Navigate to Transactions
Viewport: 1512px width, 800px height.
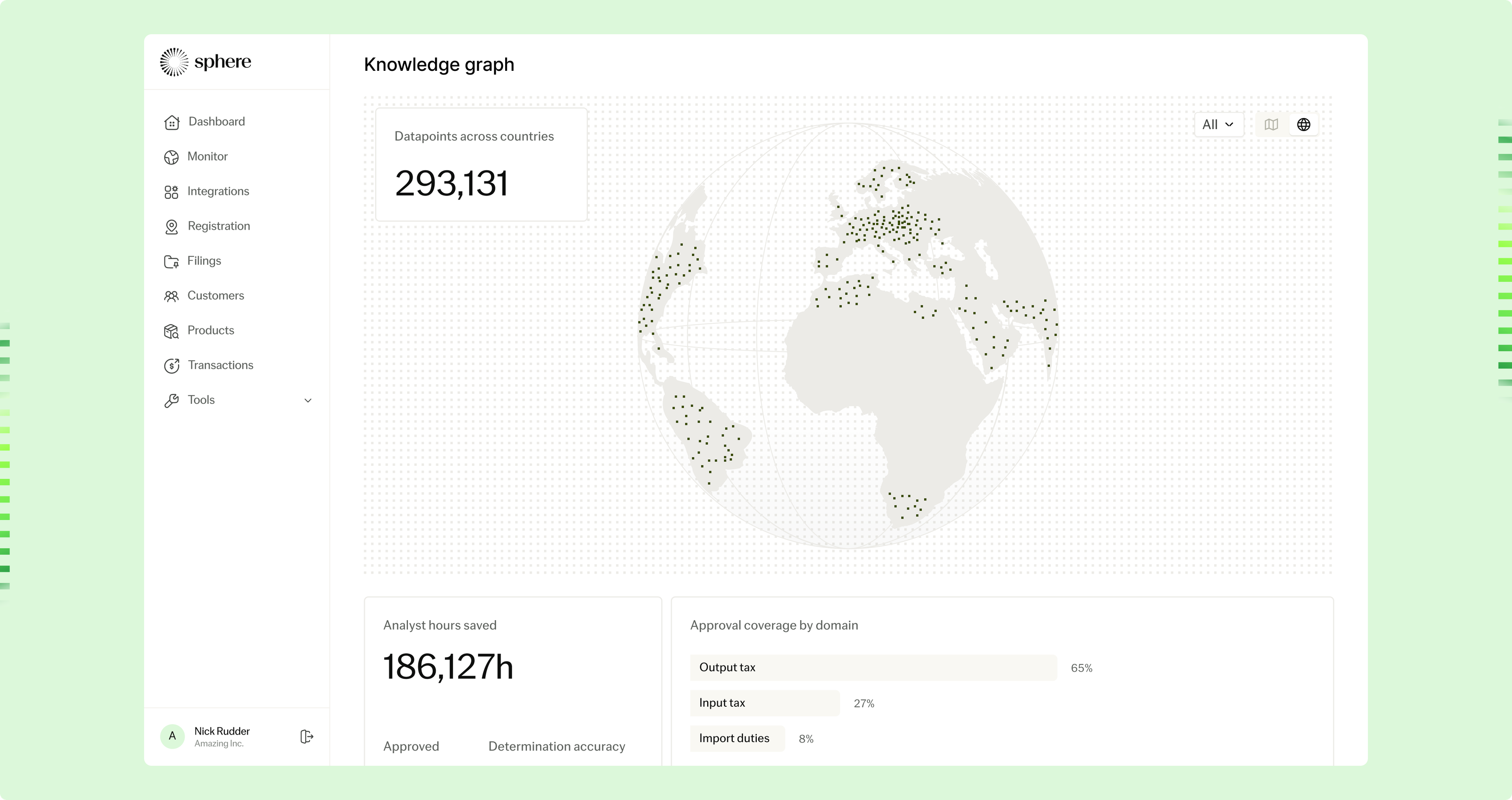pyautogui.click(x=220, y=365)
